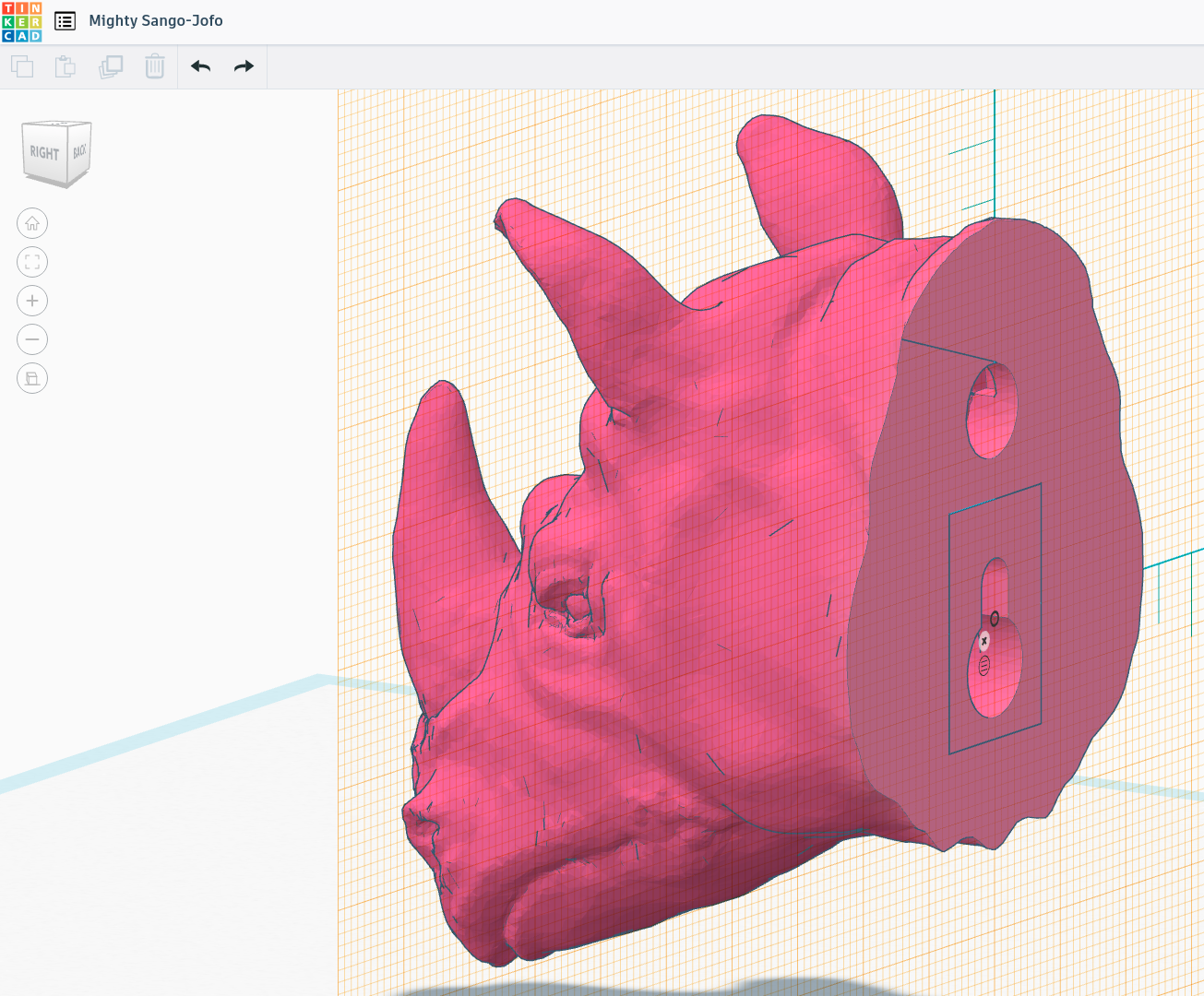
Task: Click the striped circle handle in keyhole
Action: coord(983,666)
